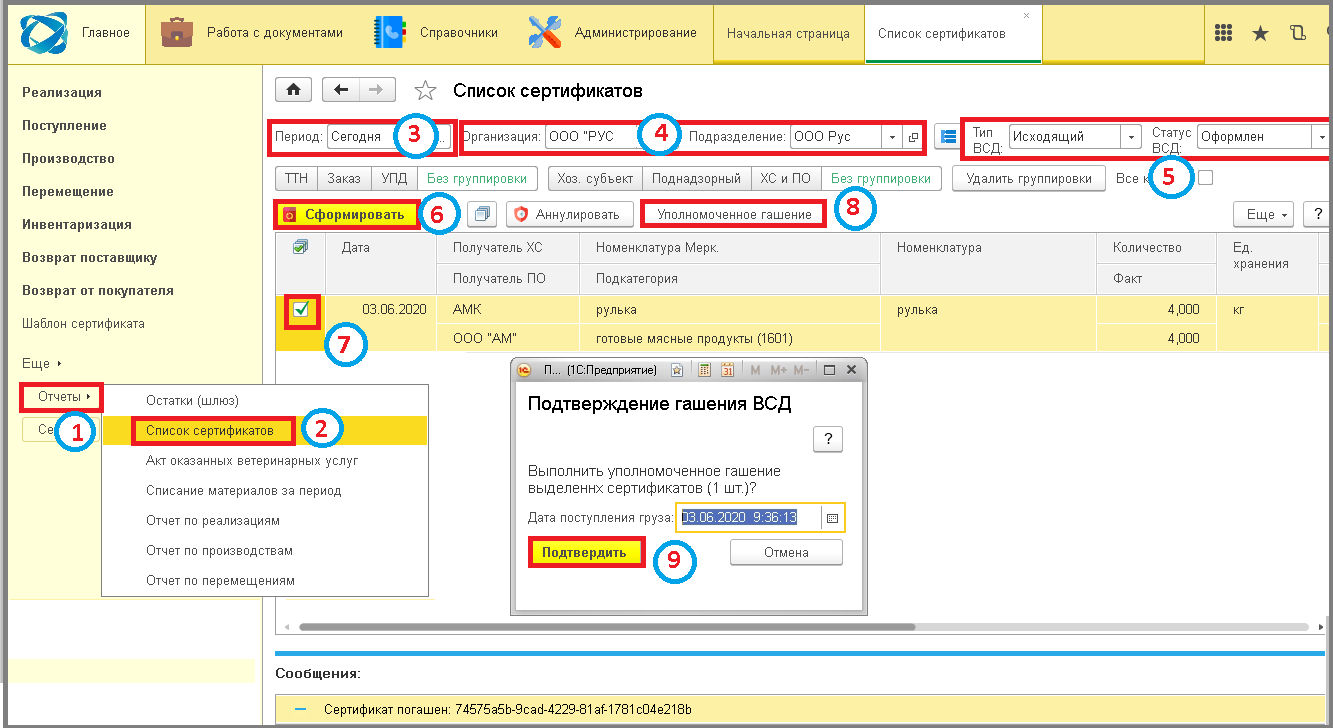Click the copy icon next to Сформировать
The width and height of the screenshot is (1333, 728).
(482, 214)
